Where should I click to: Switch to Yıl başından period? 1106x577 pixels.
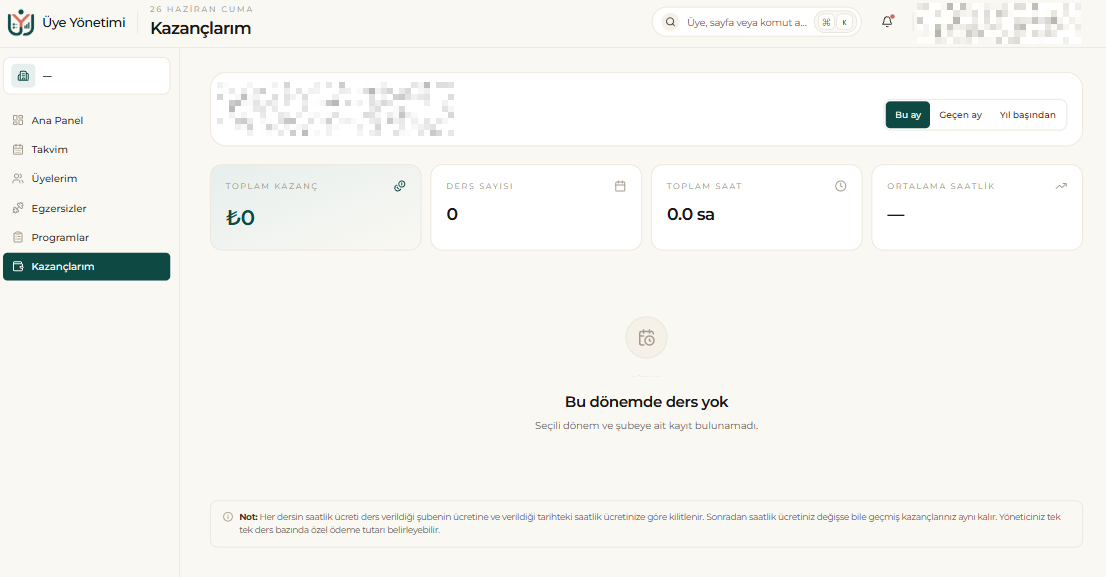[1028, 115]
